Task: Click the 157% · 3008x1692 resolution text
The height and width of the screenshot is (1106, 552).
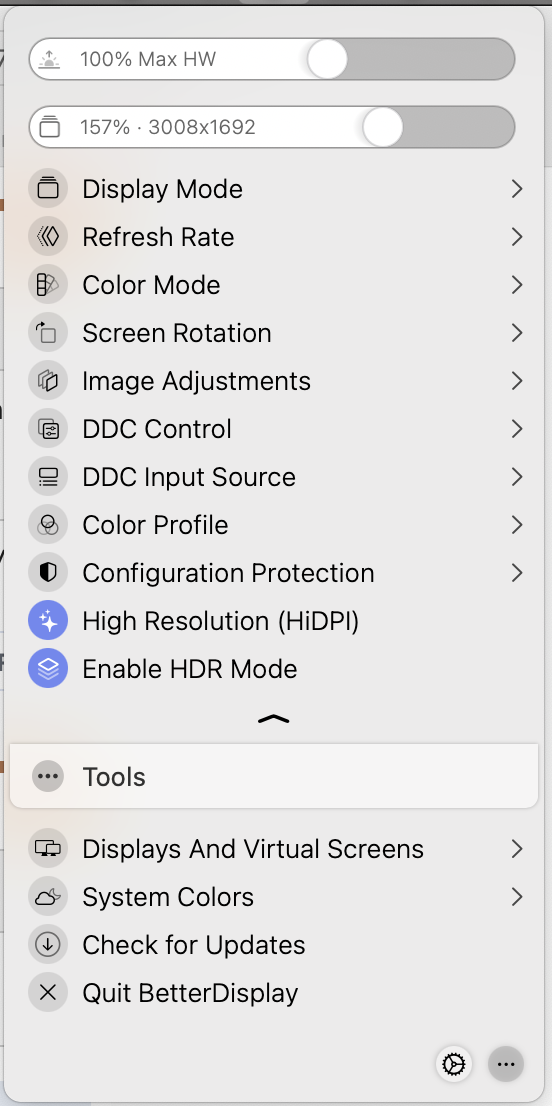Action: click(x=168, y=127)
